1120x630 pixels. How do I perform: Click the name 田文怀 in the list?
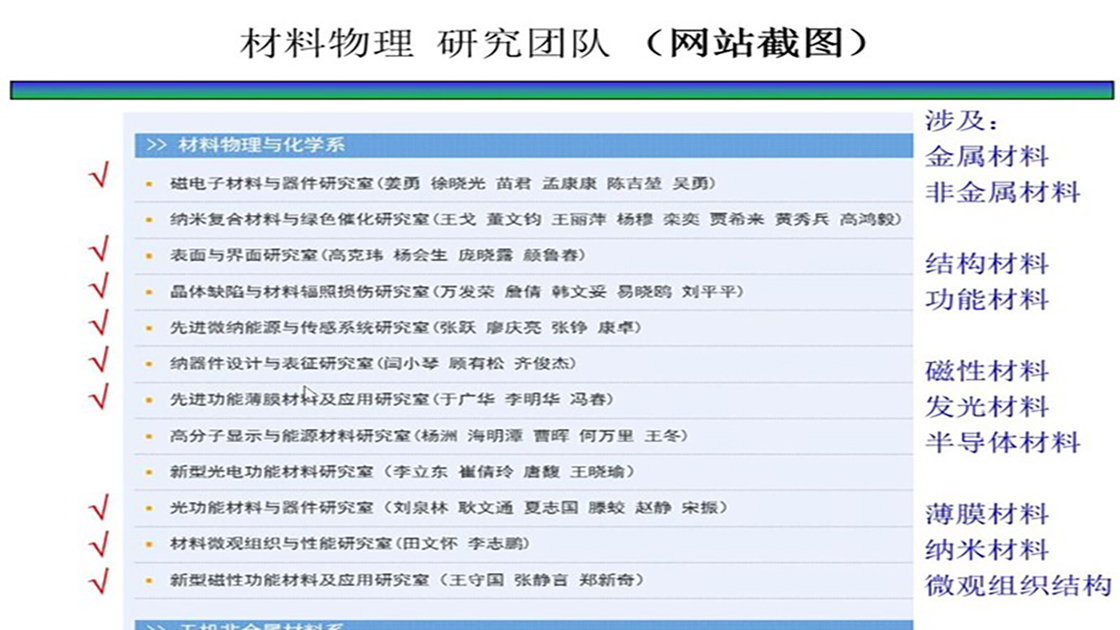[430, 544]
